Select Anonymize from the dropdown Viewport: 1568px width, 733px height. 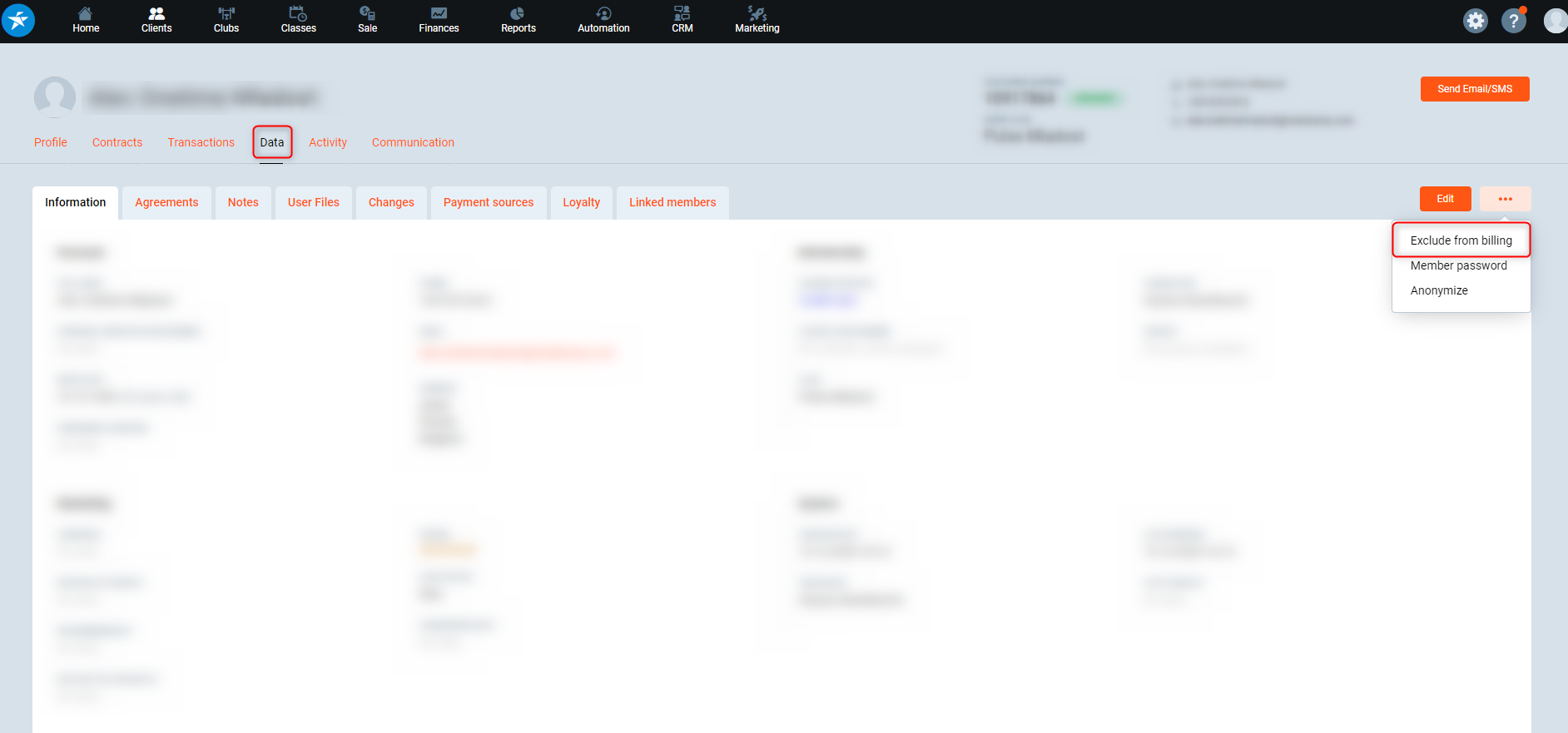[1439, 290]
